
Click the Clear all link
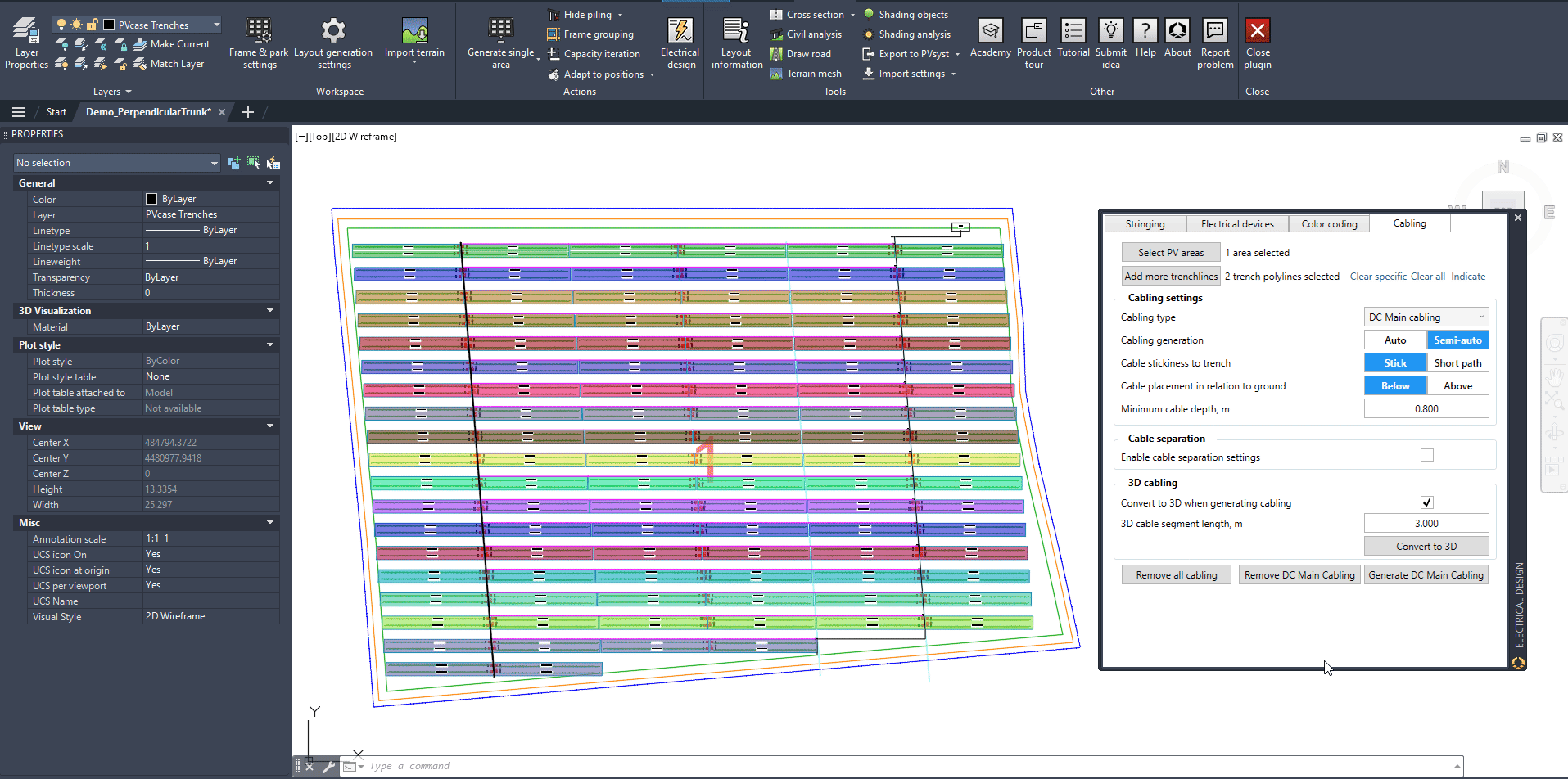[1427, 277]
